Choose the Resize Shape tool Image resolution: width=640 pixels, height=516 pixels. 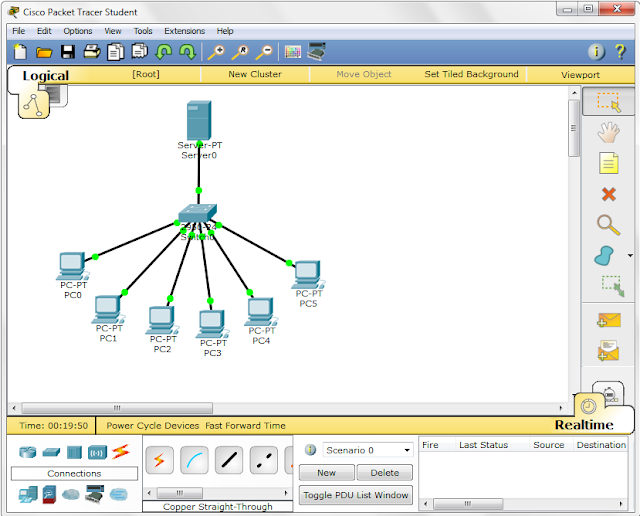coord(613,286)
